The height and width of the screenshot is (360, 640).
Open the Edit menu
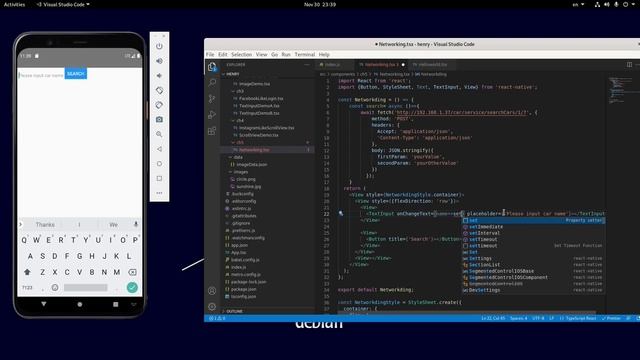click(x=222, y=54)
